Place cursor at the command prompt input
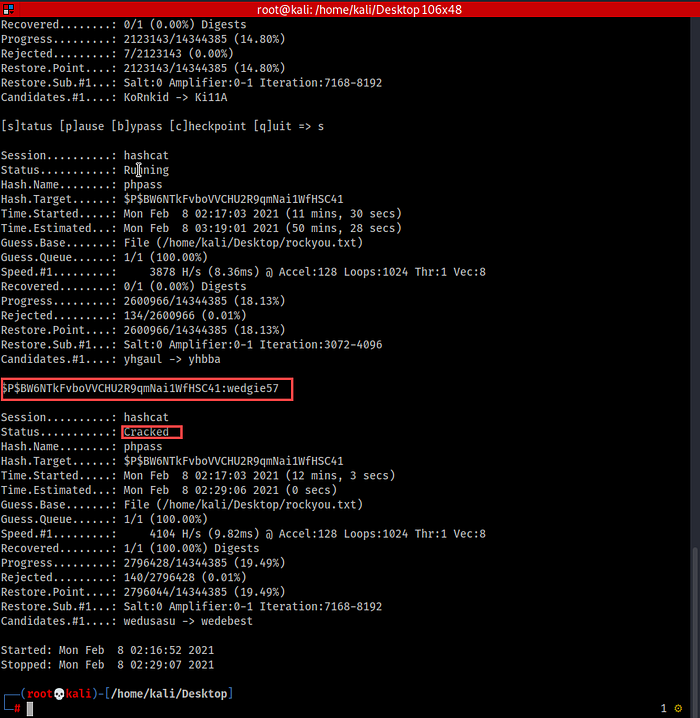This screenshot has height=718, width=700. pos(30,708)
